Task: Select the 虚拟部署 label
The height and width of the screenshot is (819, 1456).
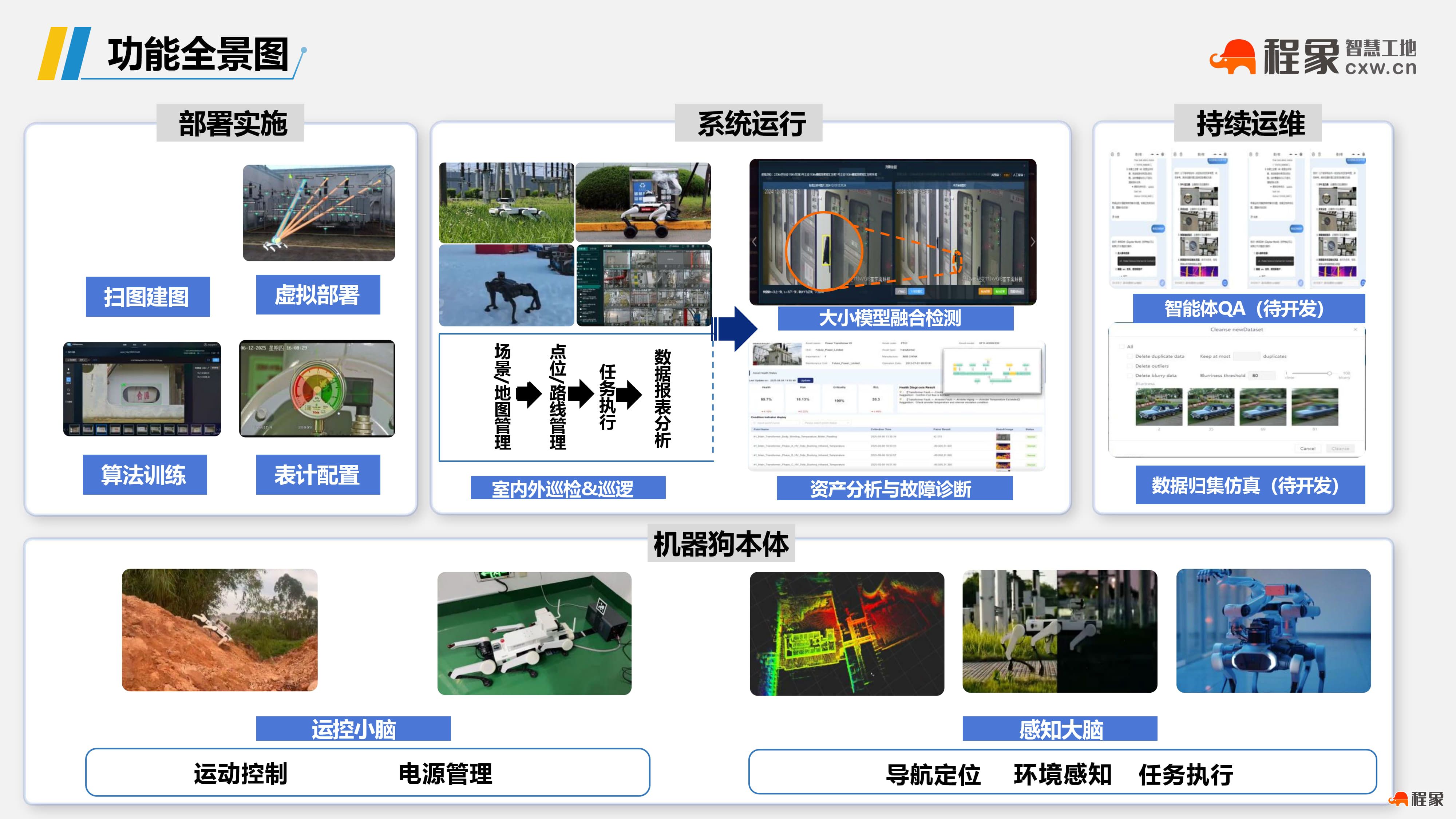Action: coord(318,294)
